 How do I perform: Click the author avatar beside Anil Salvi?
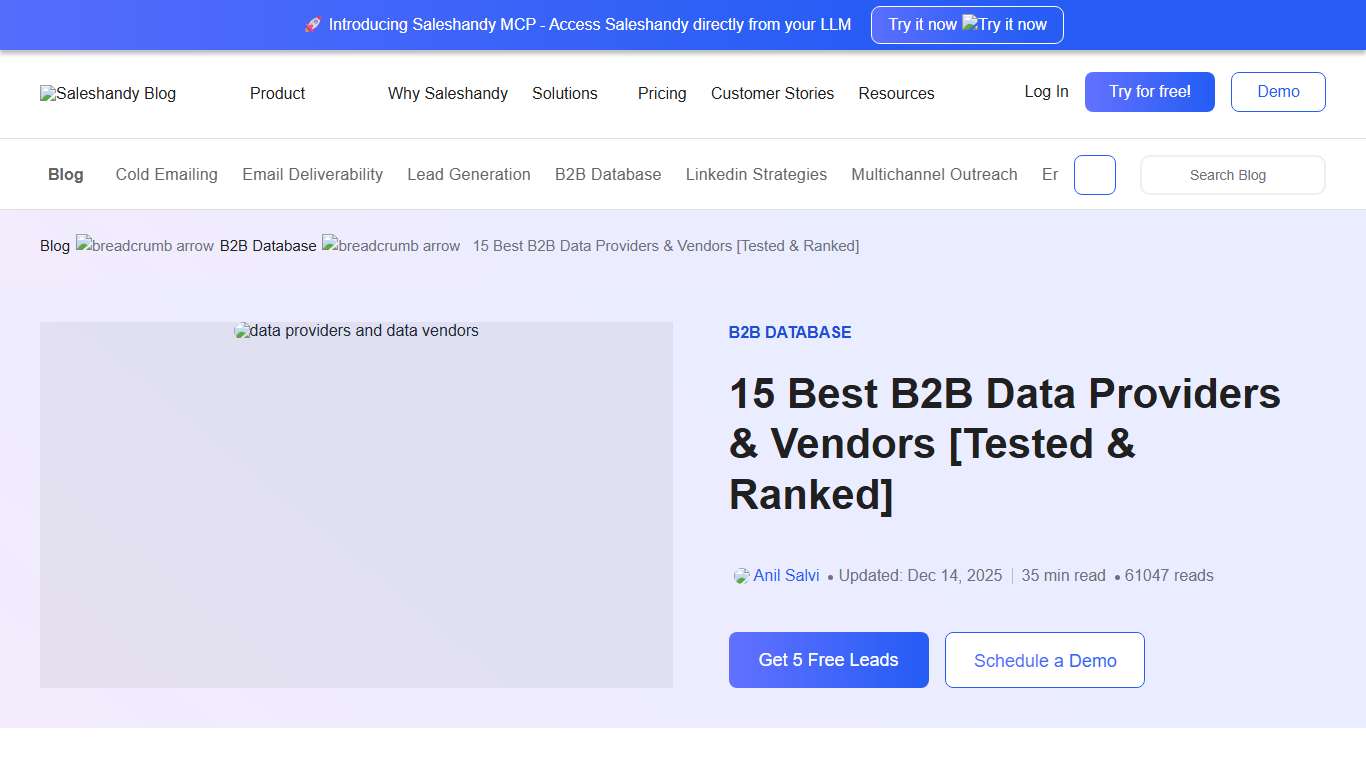pos(740,575)
